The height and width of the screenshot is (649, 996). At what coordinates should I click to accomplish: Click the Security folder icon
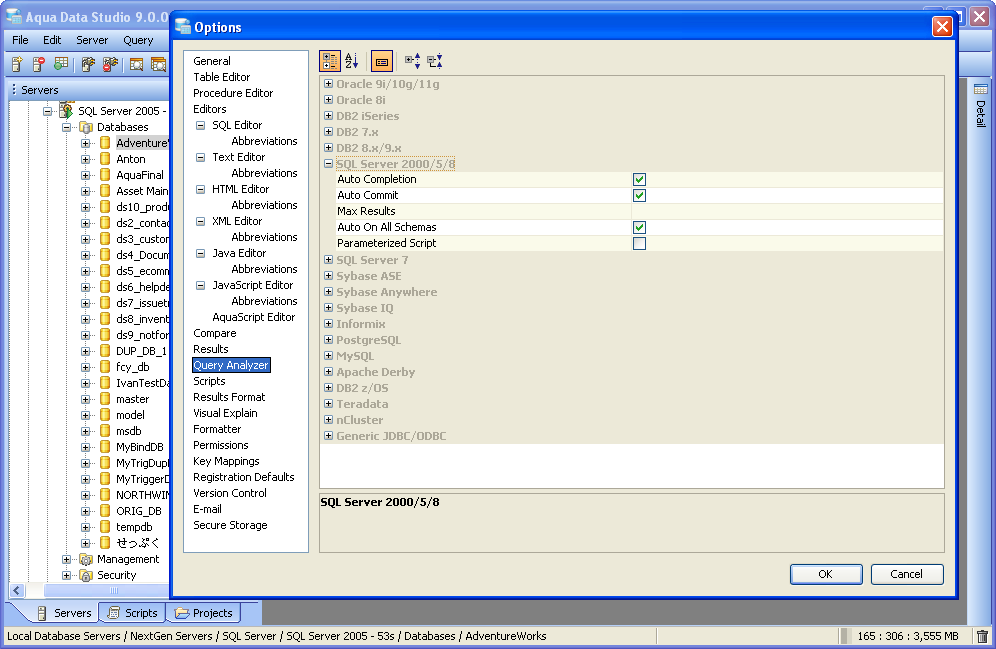(86, 575)
